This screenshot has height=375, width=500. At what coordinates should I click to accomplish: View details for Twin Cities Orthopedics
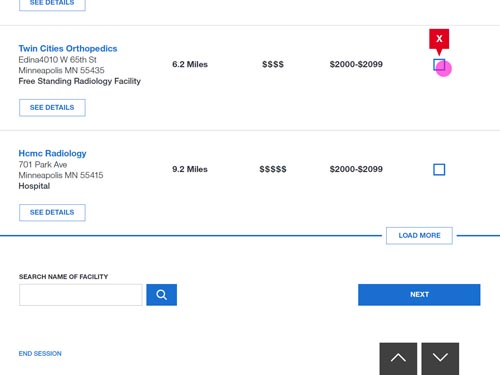point(52,108)
